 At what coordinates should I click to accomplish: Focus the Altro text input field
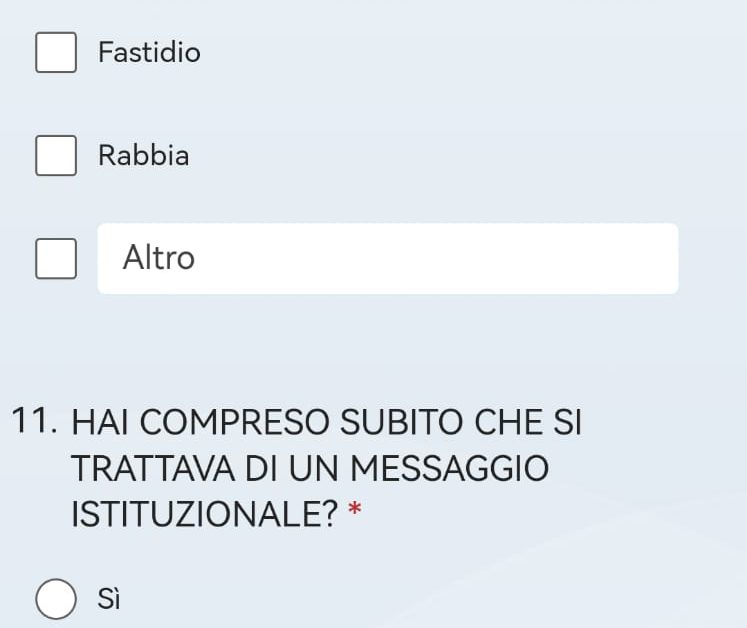pyautogui.click(x=388, y=258)
